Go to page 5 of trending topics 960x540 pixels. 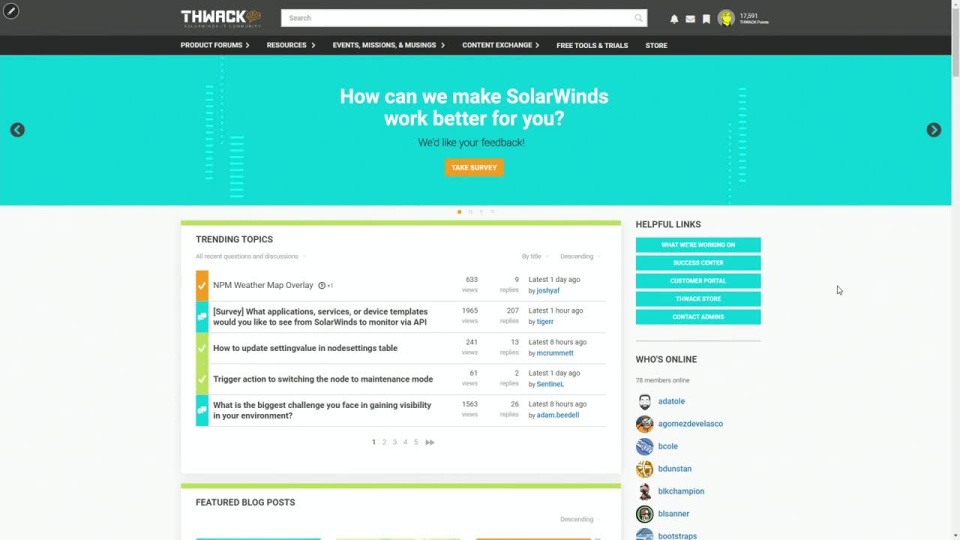point(416,442)
